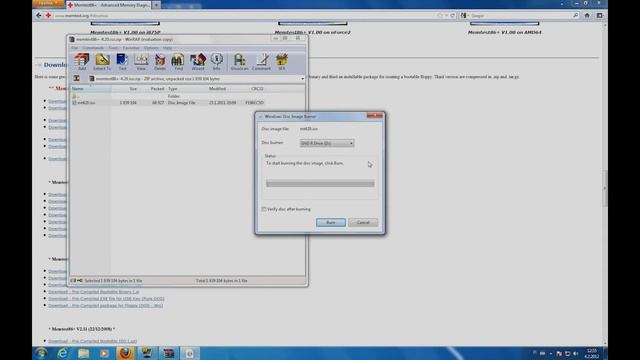Open a new Firefox tab with plus button

(156, 5)
